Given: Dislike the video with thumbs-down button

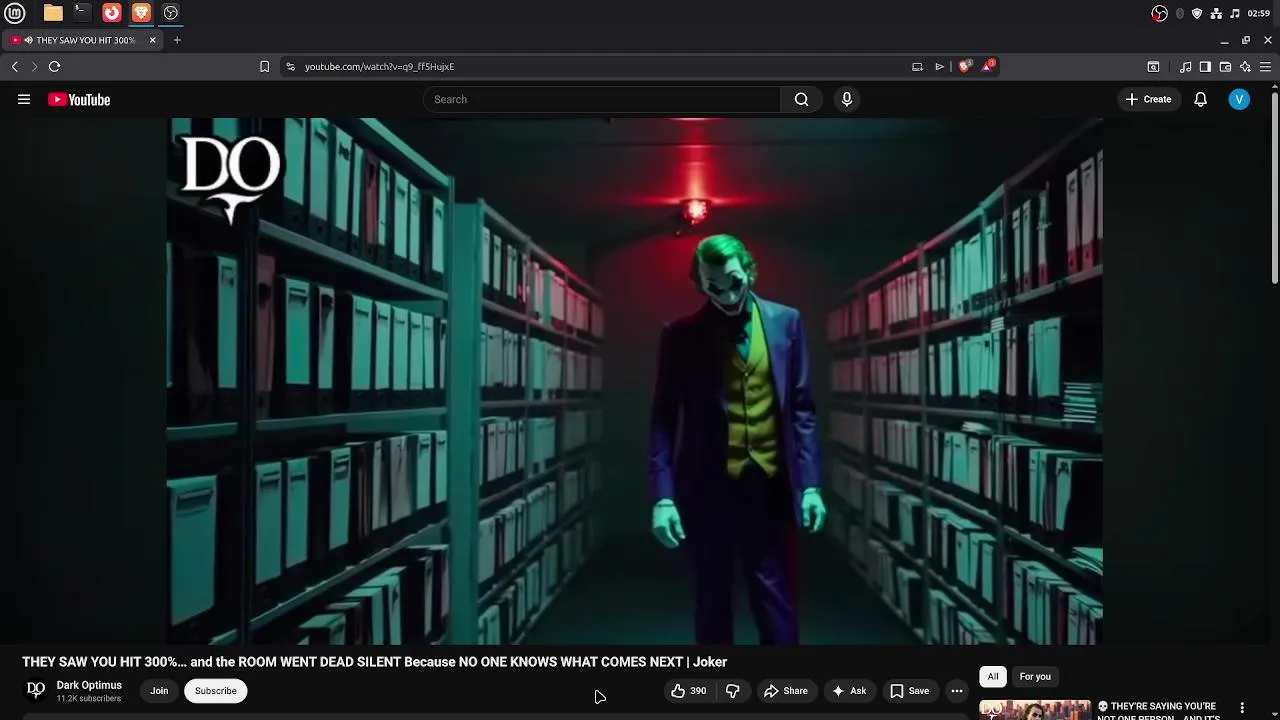Looking at the screenshot, I should (x=733, y=691).
